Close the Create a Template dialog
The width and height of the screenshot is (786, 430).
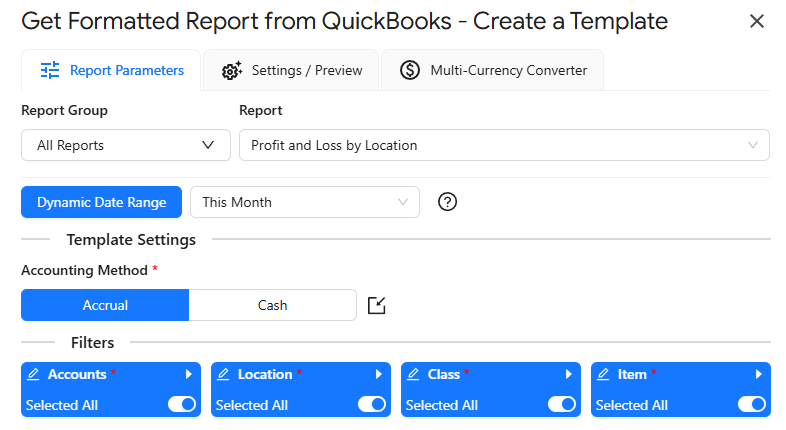click(x=756, y=21)
